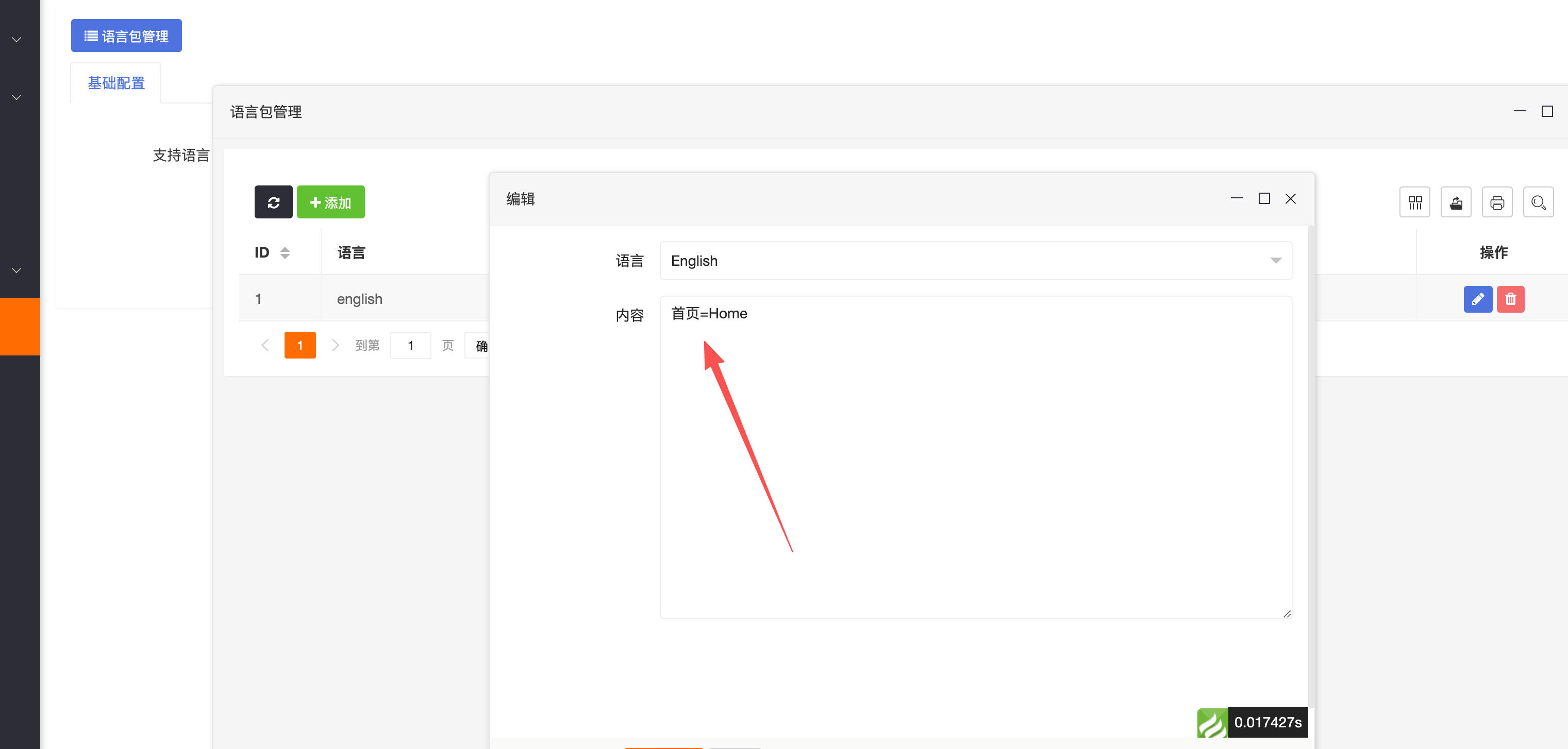This screenshot has height=749, width=1568.
Task: Click the 内容 textarea with 首页=Home
Action: point(975,456)
